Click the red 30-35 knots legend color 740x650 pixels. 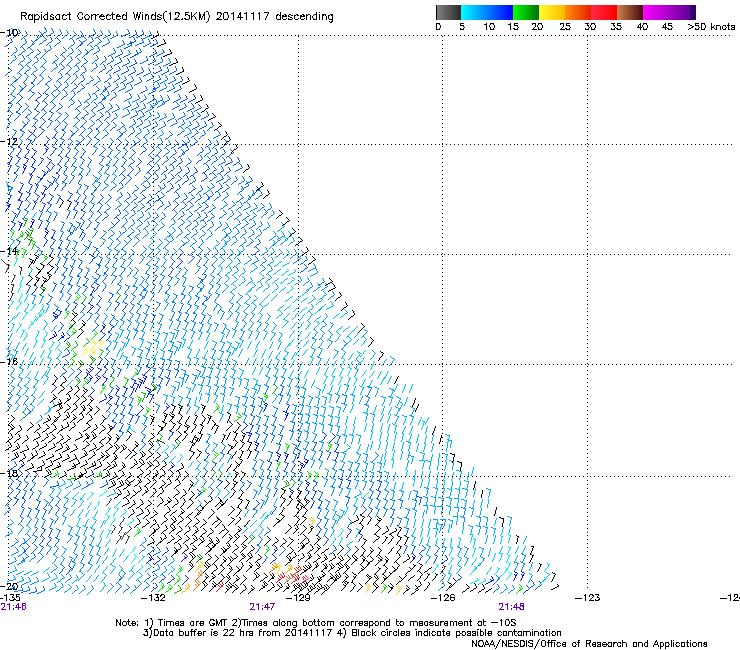pos(604,12)
